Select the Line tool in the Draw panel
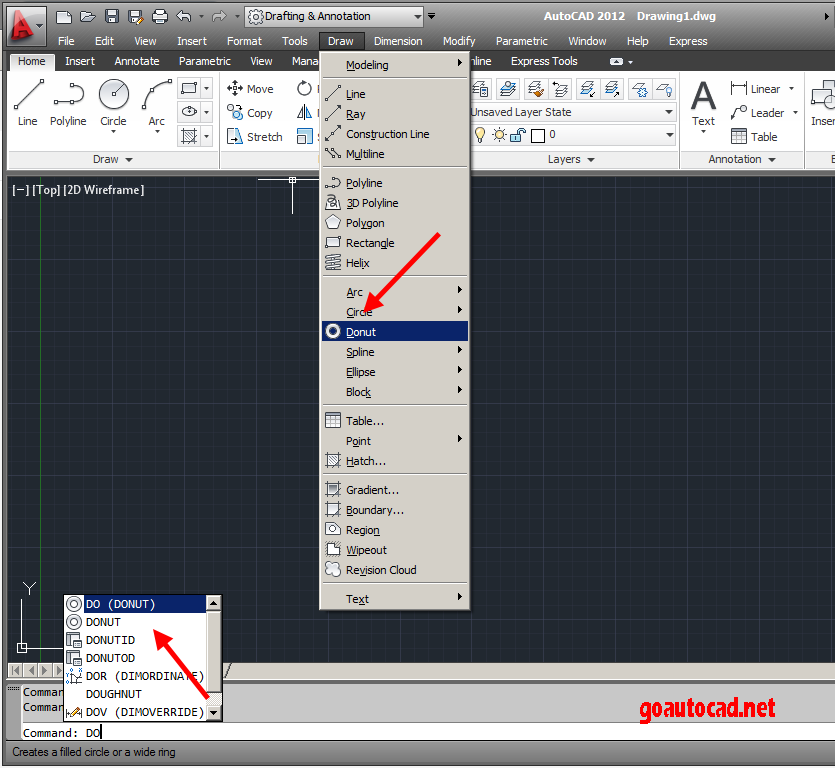 [27, 96]
